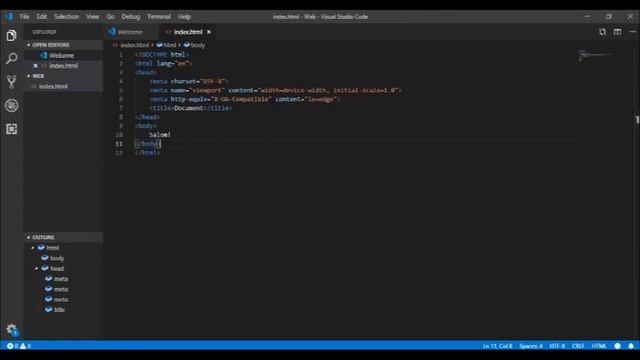This screenshot has height=360, width=640.
Task: Click the Salom! text on line 10
Action: click(160, 135)
